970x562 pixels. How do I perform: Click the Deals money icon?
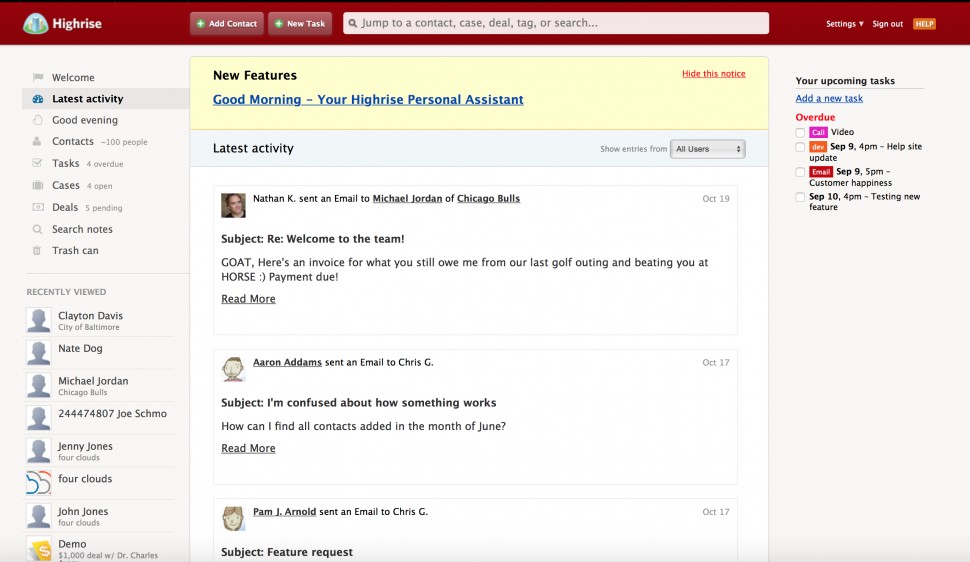(x=38, y=207)
